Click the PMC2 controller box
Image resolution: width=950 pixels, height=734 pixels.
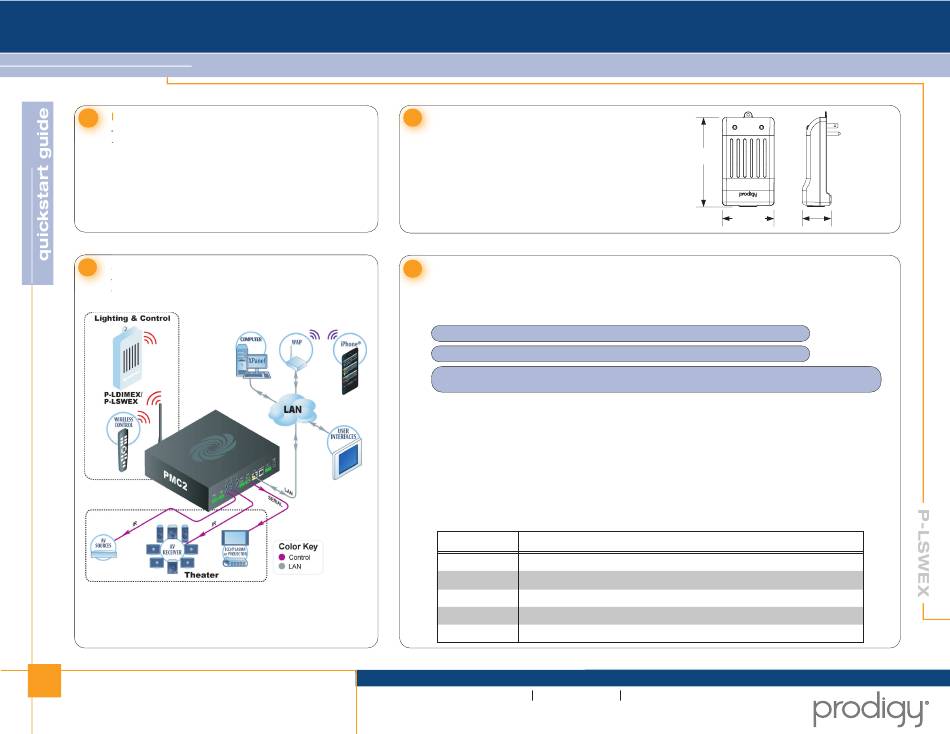click(x=212, y=460)
